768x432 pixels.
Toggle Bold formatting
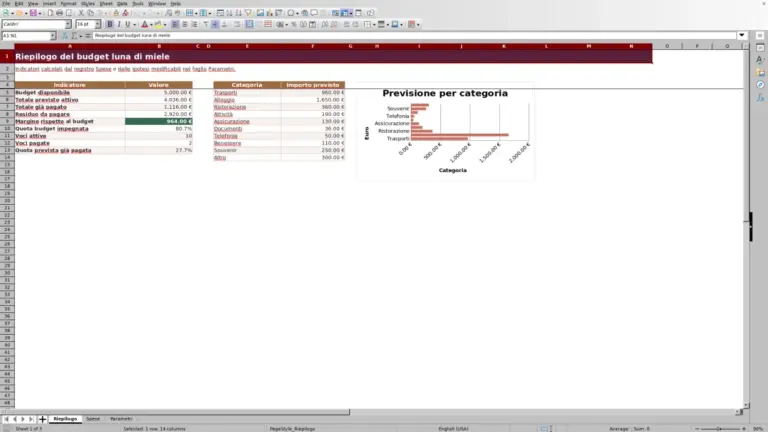click(110, 24)
